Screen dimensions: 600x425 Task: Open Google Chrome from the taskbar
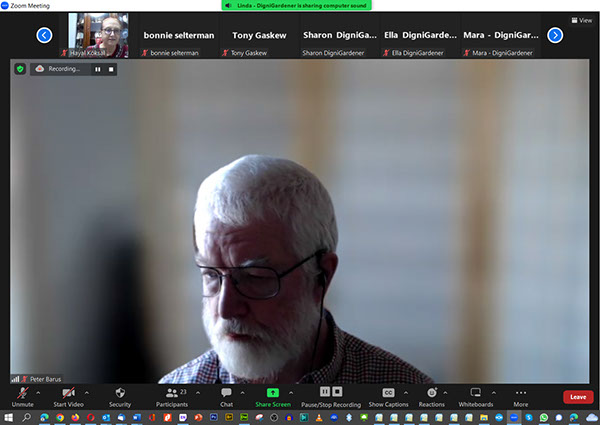(60, 417)
